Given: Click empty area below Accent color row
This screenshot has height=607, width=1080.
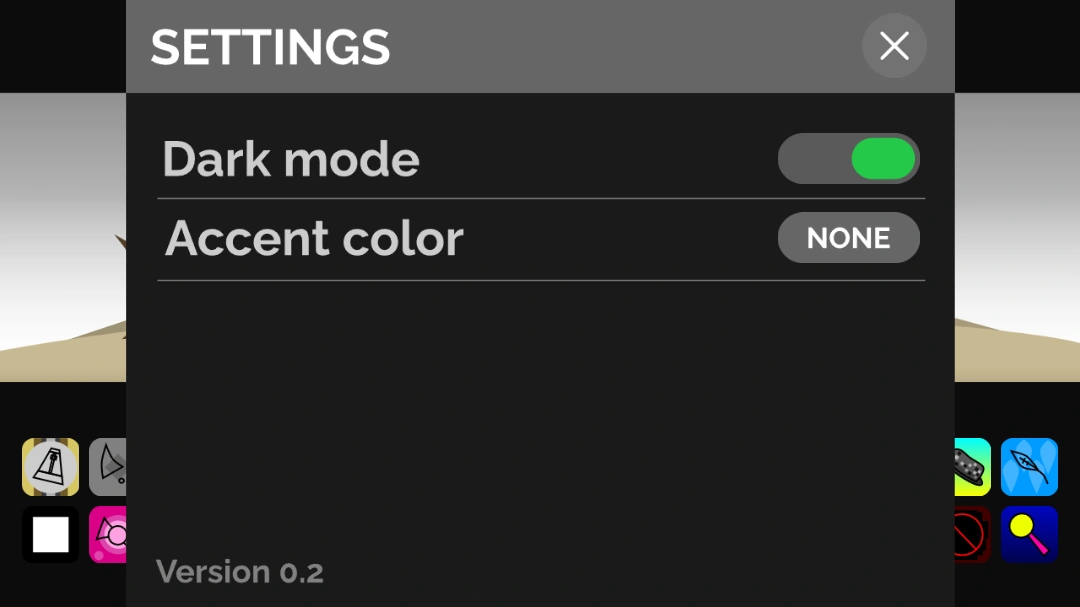Looking at the screenshot, I should pyautogui.click(x=540, y=400).
